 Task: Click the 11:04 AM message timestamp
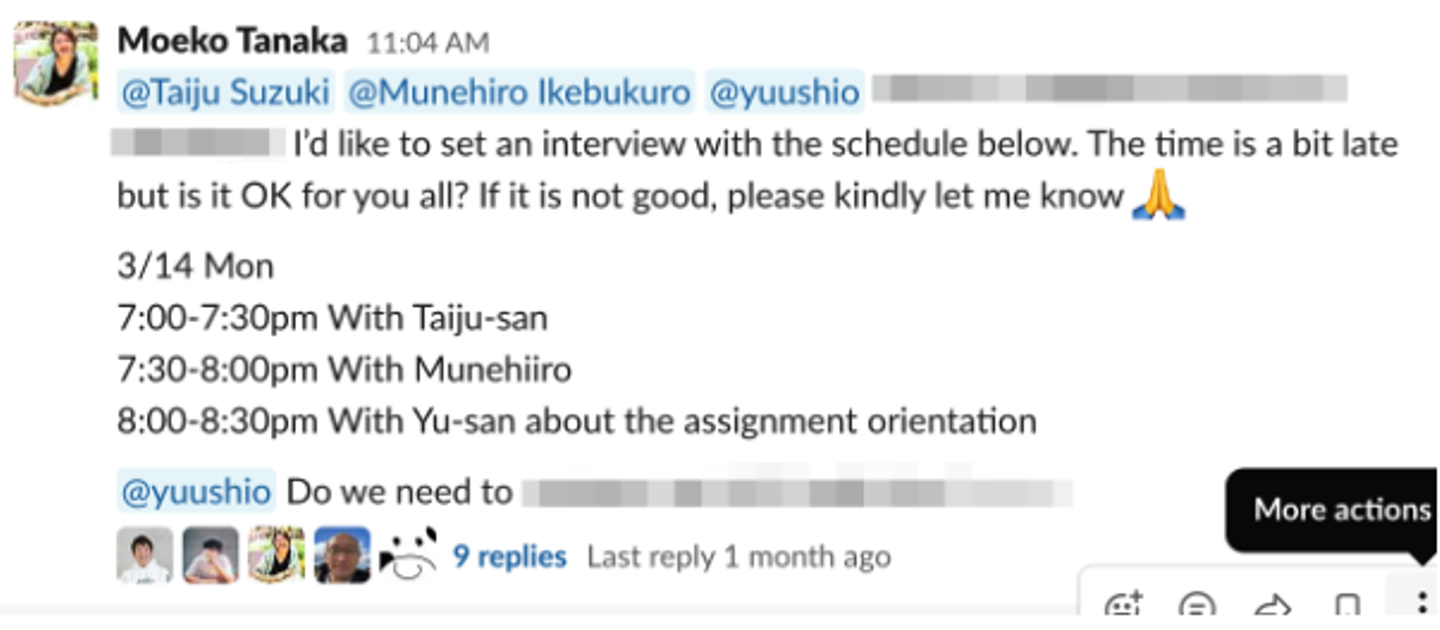[428, 43]
